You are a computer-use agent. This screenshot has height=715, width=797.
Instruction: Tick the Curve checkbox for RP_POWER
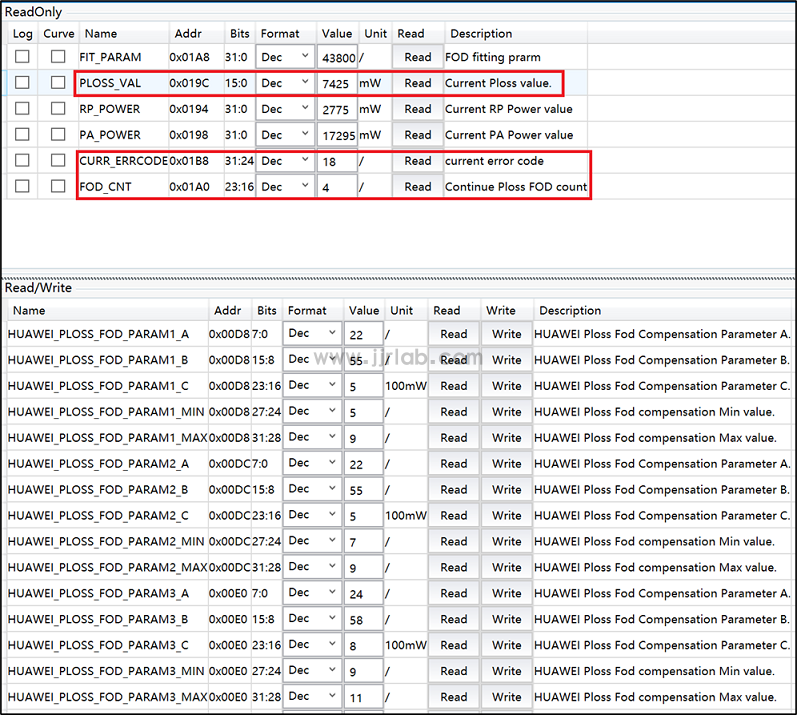(x=58, y=108)
